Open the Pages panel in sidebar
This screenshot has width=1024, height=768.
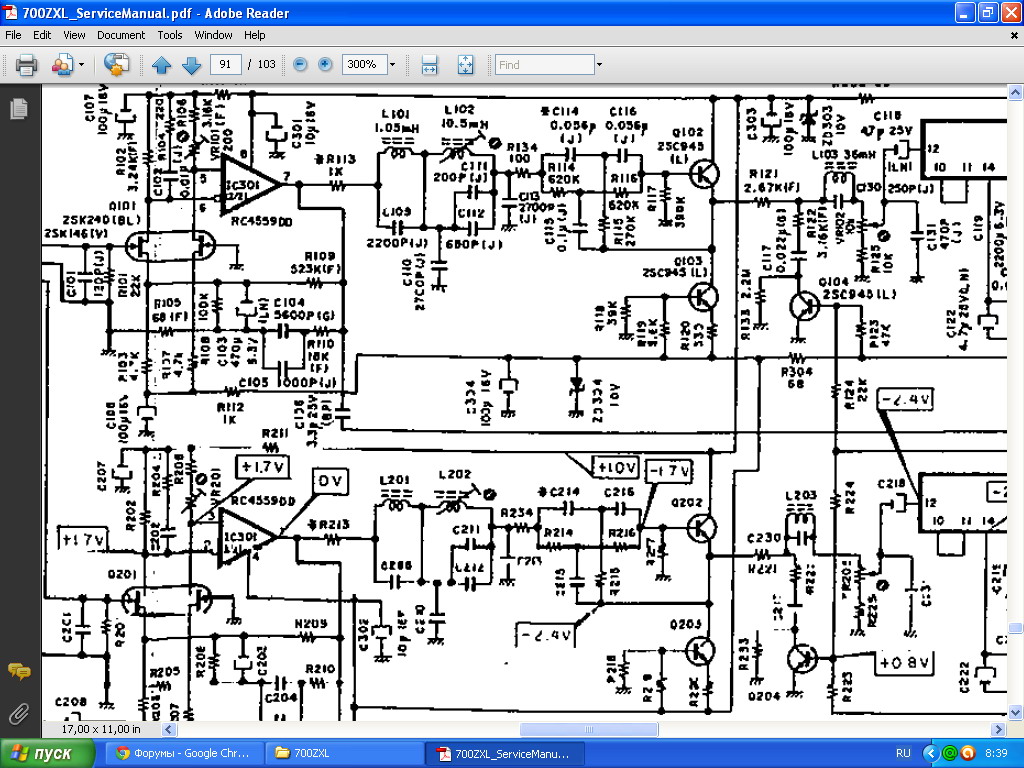[x=18, y=110]
